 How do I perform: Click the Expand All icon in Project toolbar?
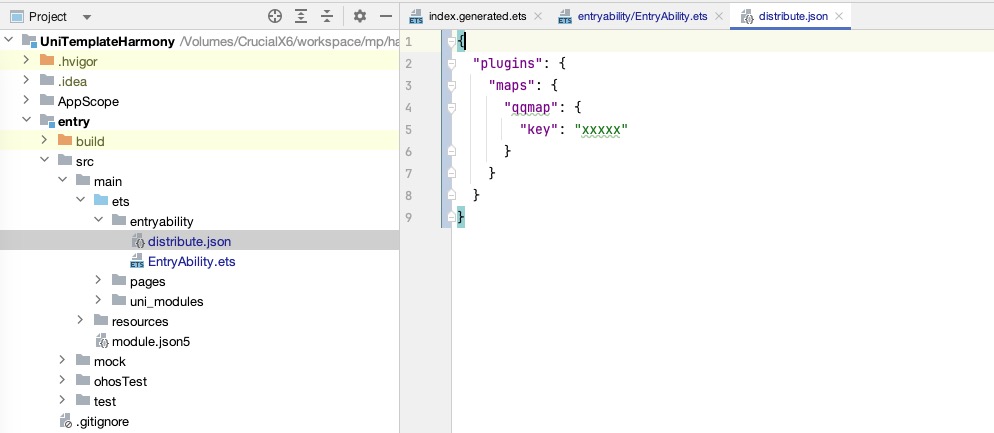click(x=301, y=17)
